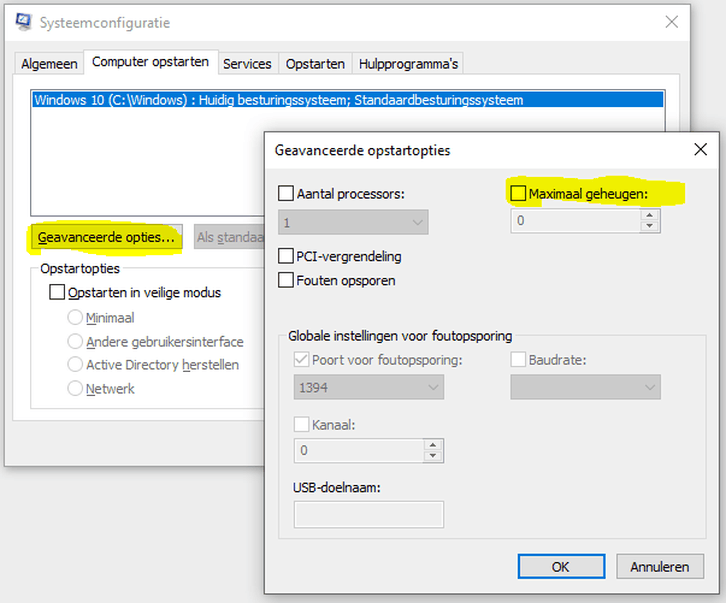The height and width of the screenshot is (603, 726).
Task: Increase Kanaal value with up arrow
Action: click(433, 445)
